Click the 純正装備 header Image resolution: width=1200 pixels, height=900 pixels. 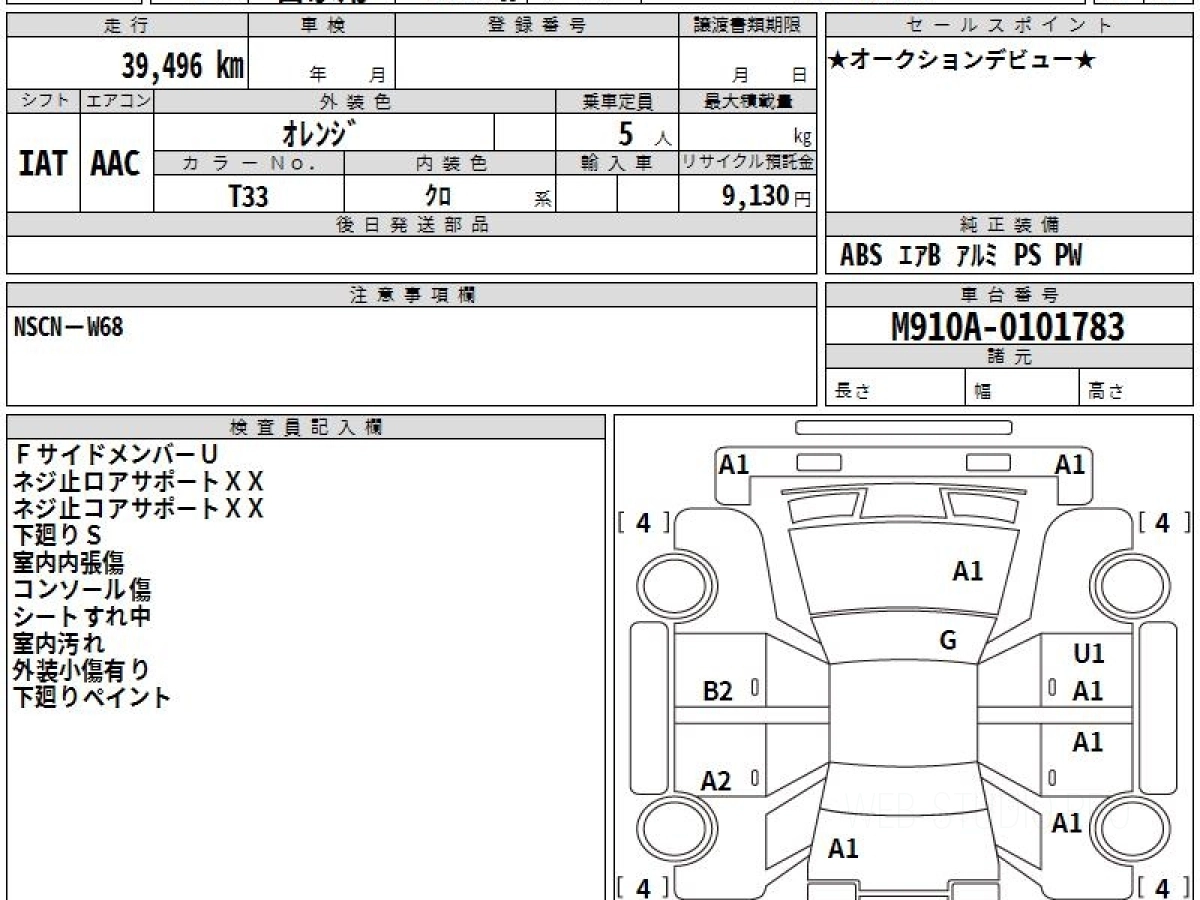point(1009,225)
